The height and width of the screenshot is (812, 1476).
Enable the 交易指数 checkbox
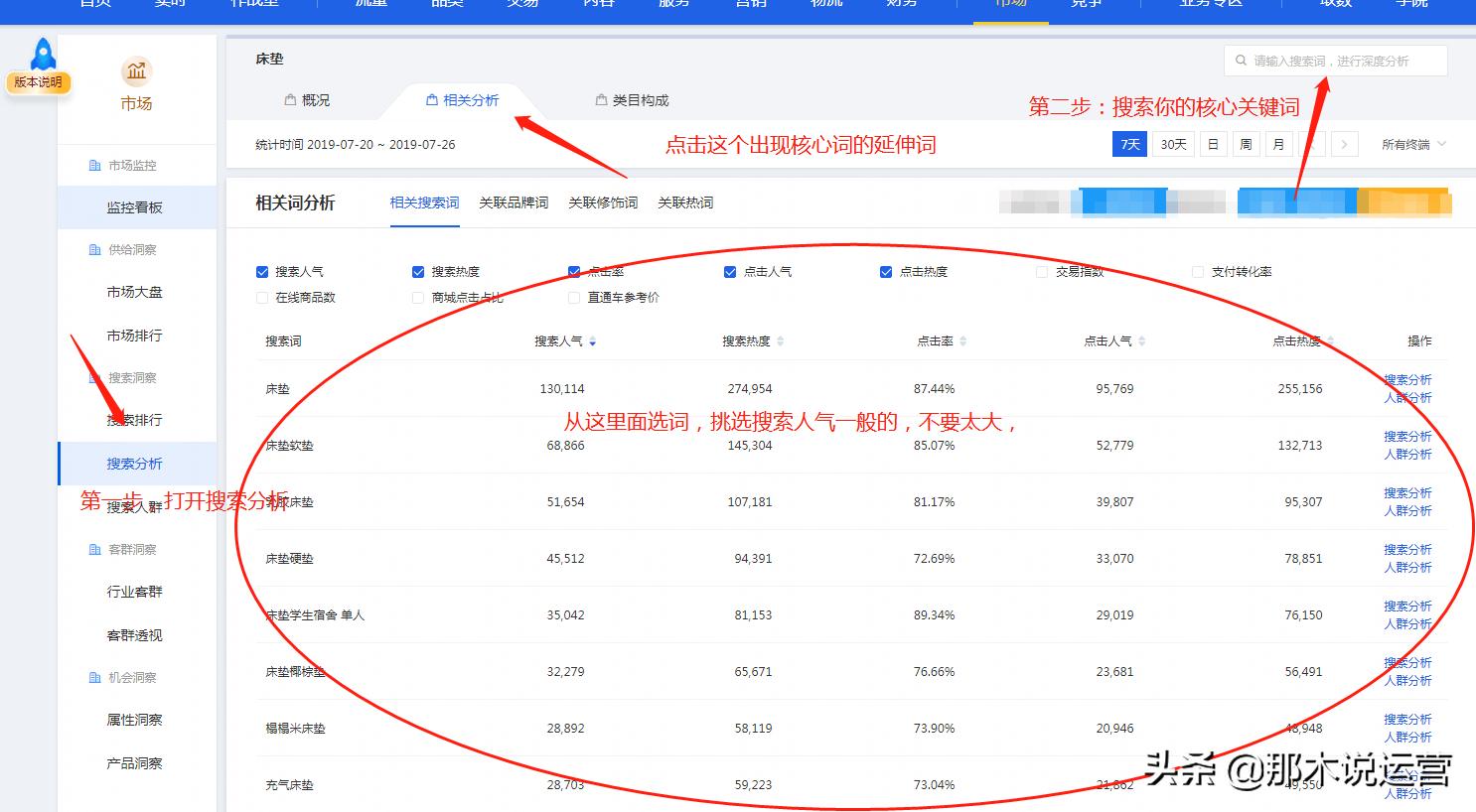click(1041, 271)
